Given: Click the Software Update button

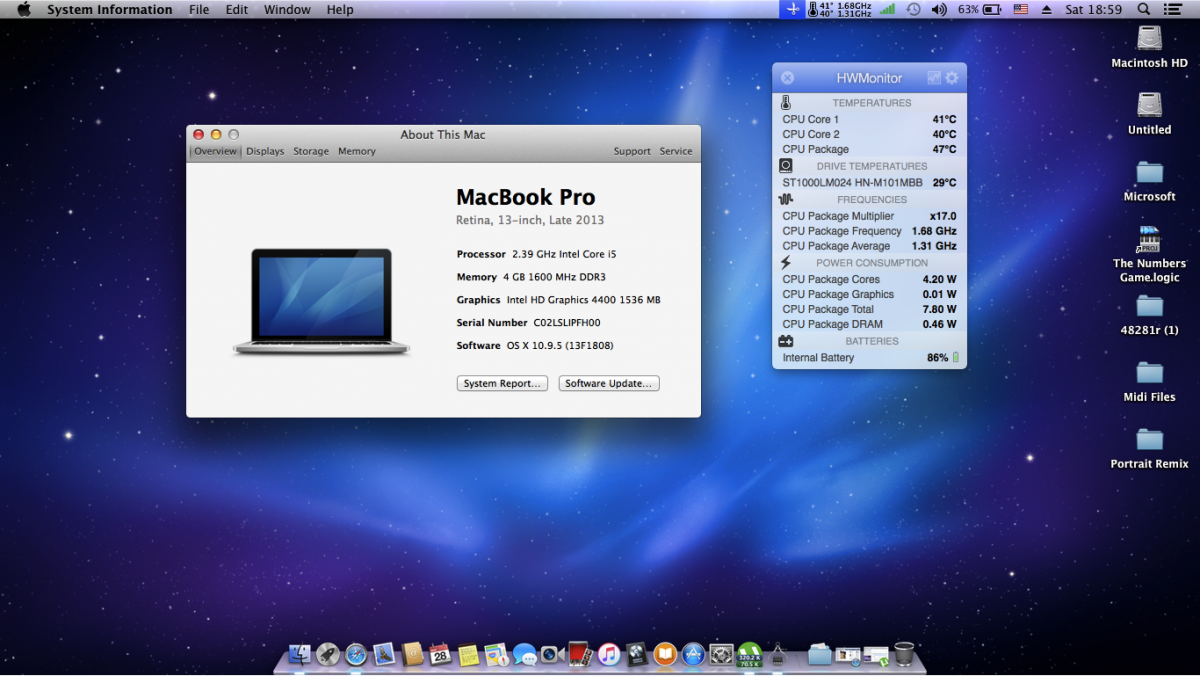Looking at the screenshot, I should [x=609, y=383].
